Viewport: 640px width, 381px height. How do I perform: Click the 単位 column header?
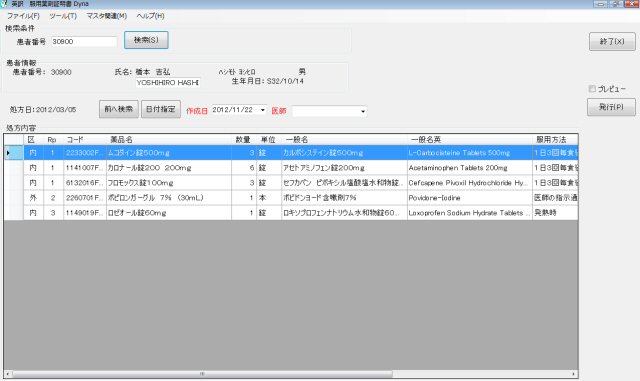269,140
